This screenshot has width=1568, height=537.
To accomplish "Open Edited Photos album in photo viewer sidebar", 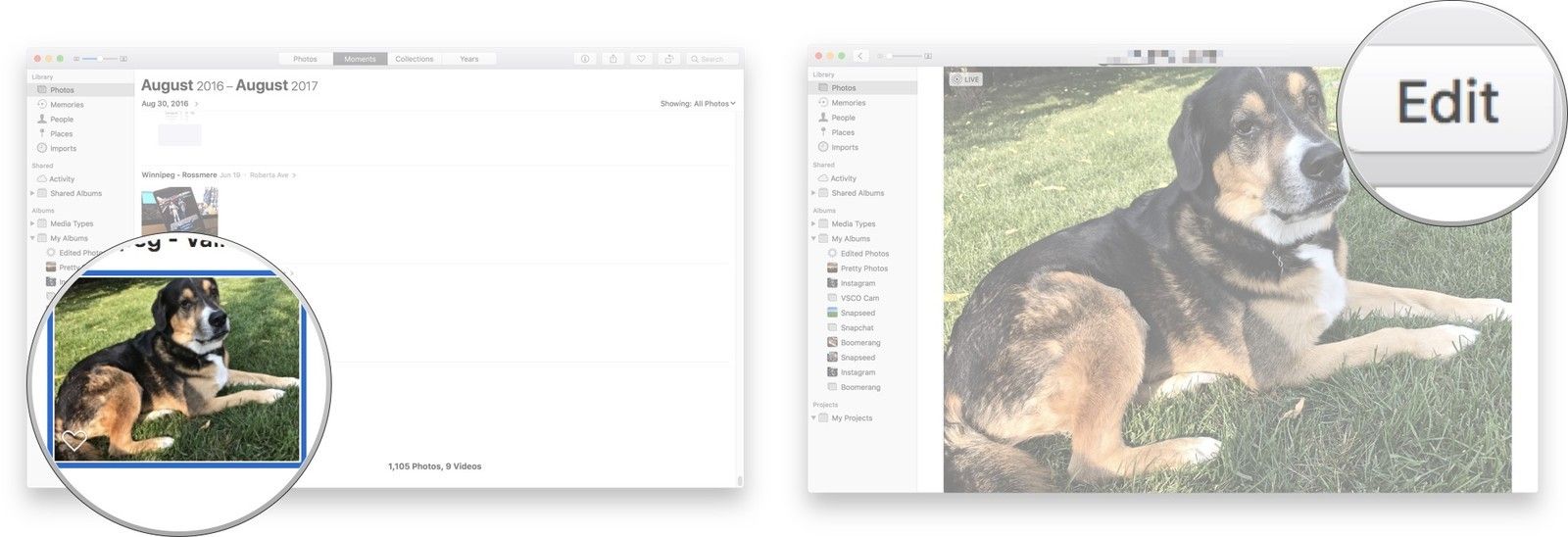I will tap(863, 254).
